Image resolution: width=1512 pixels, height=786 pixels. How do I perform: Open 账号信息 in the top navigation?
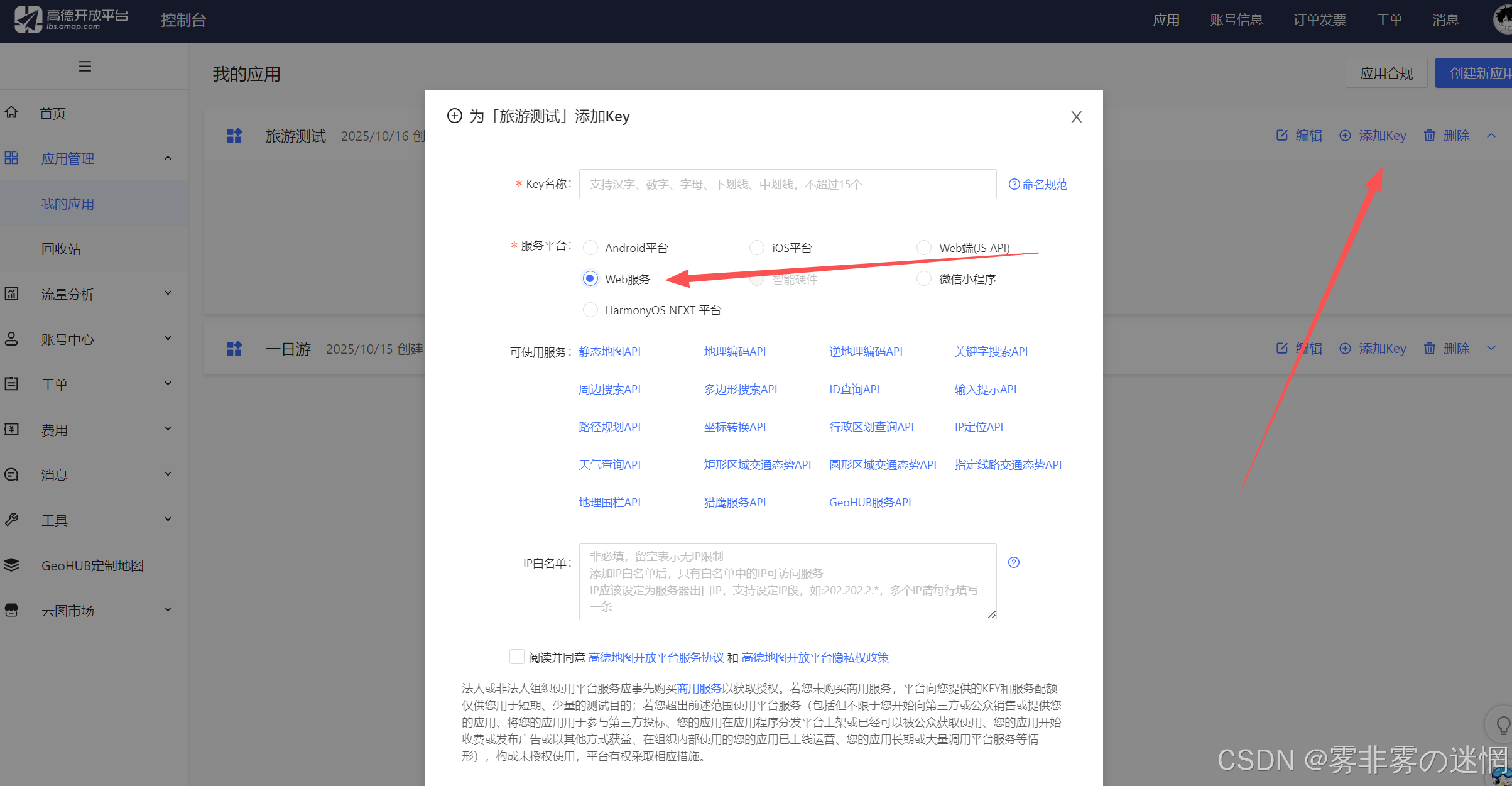pyautogui.click(x=1236, y=20)
